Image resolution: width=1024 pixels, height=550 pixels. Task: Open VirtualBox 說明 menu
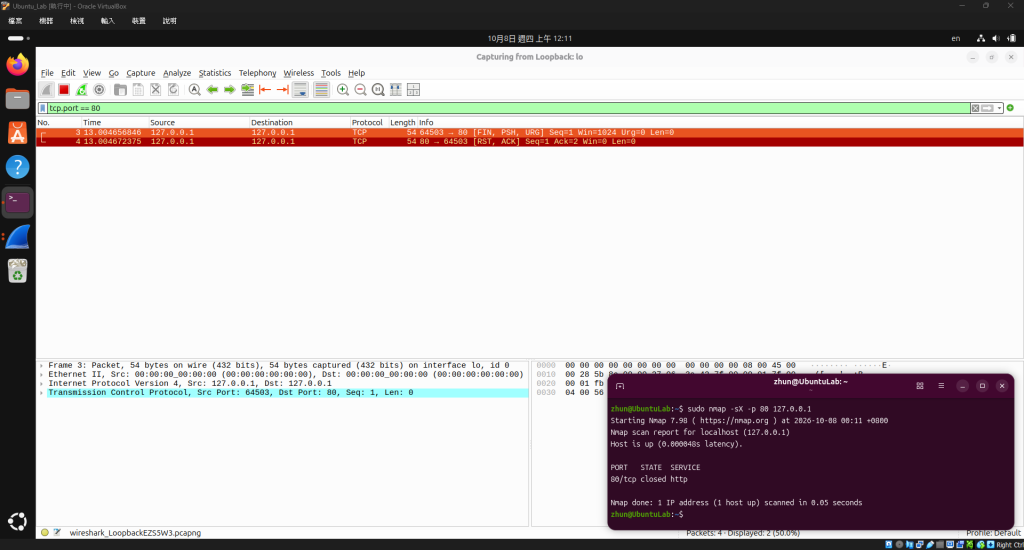pyautogui.click(x=170, y=21)
